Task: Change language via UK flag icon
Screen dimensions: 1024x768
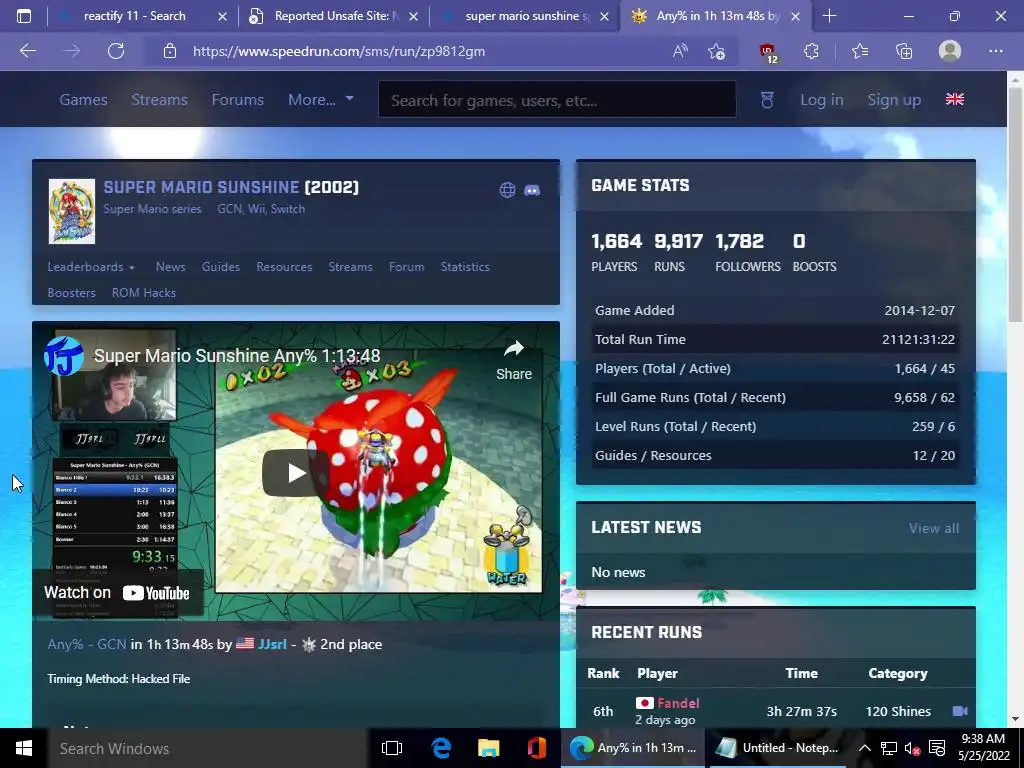Action: [x=955, y=99]
